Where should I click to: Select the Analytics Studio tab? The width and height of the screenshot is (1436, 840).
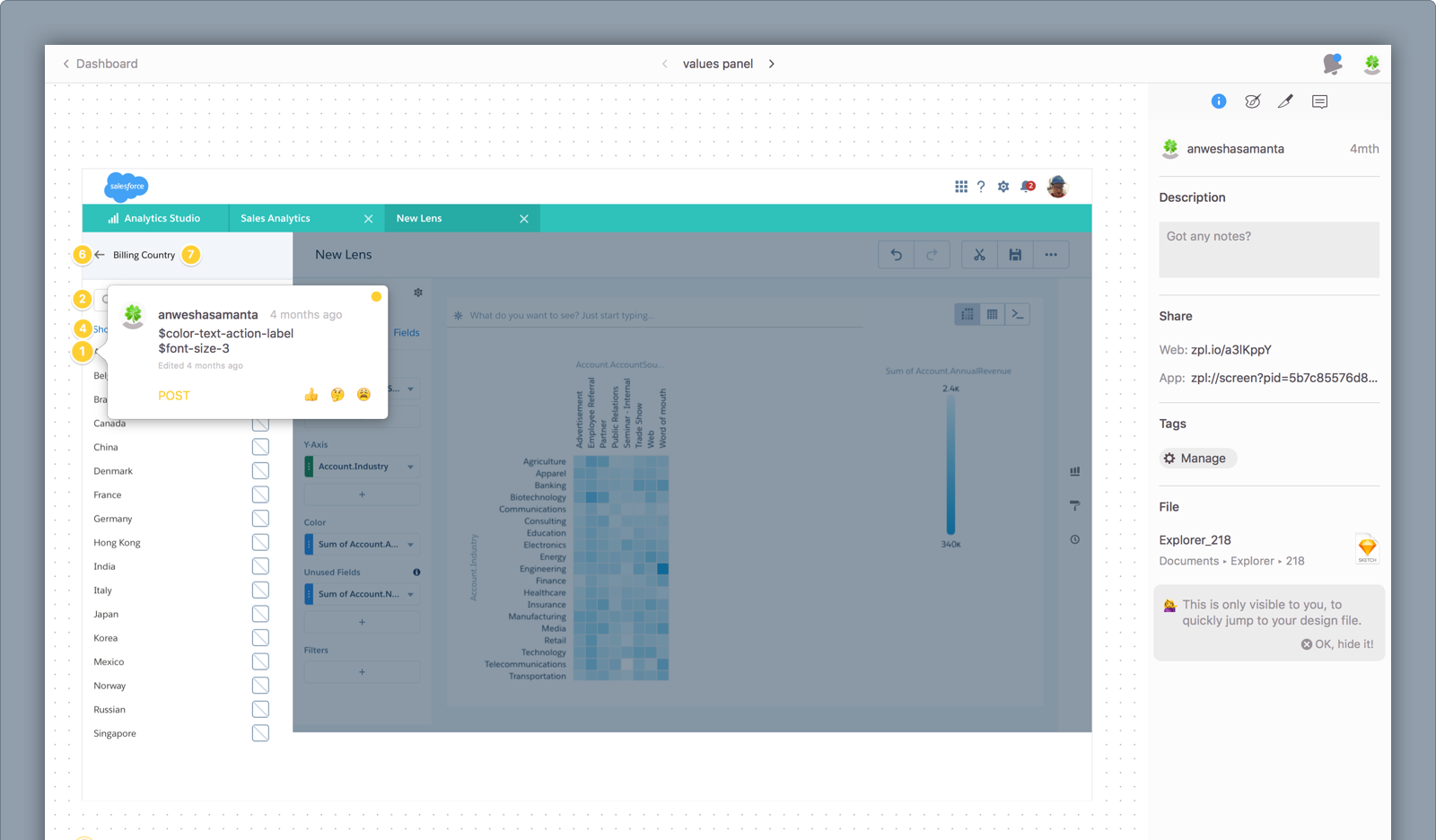pyautogui.click(x=154, y=218)
